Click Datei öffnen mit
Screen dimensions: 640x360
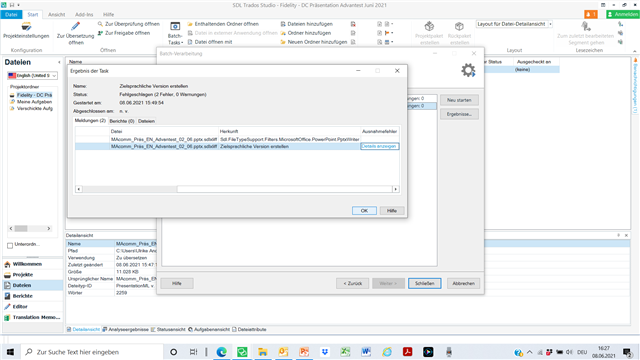tap(209, 42)
